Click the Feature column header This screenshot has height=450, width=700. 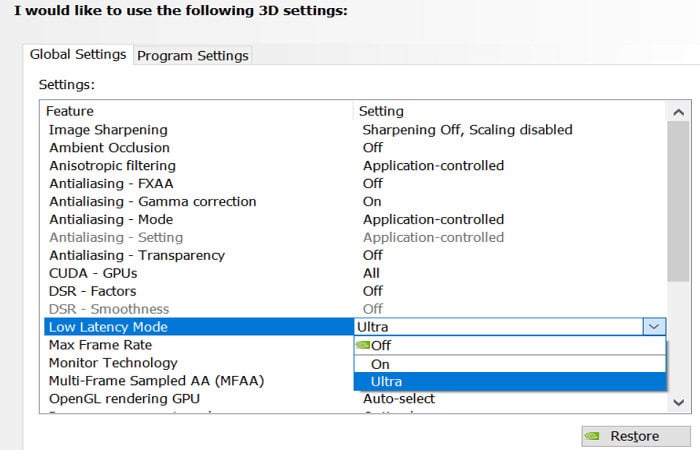tap(70, 111)
